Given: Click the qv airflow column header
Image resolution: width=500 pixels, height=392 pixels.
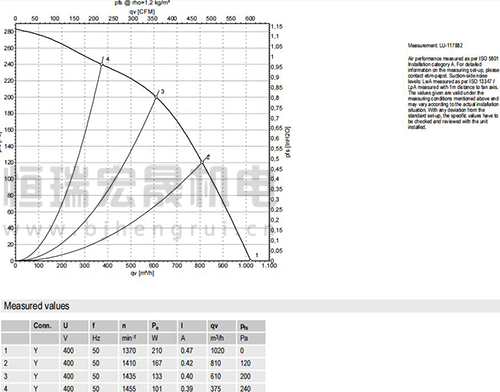Looking at the screenshot, I should pos(214,326).
